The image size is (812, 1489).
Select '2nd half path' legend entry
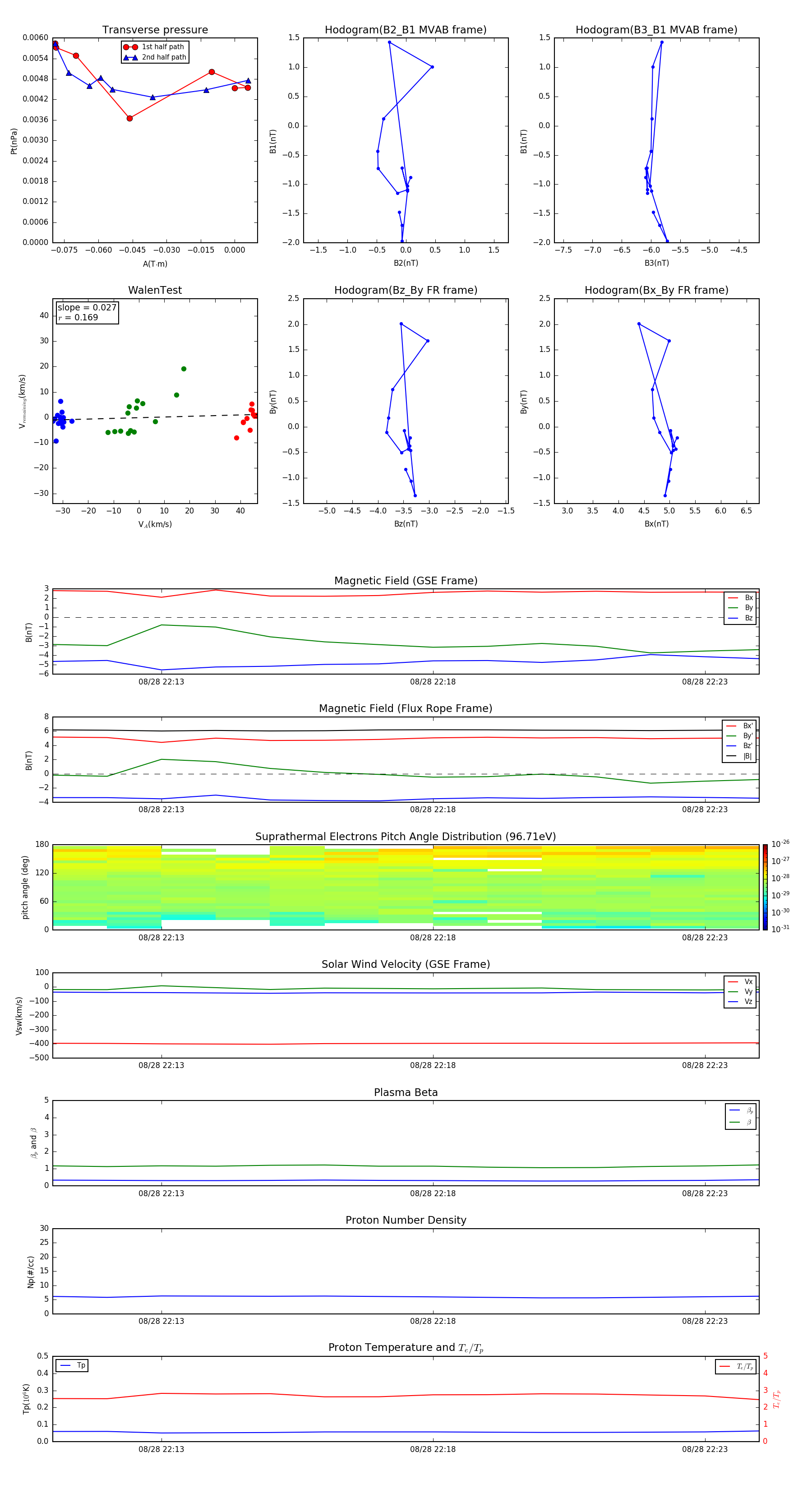[154, 57]
